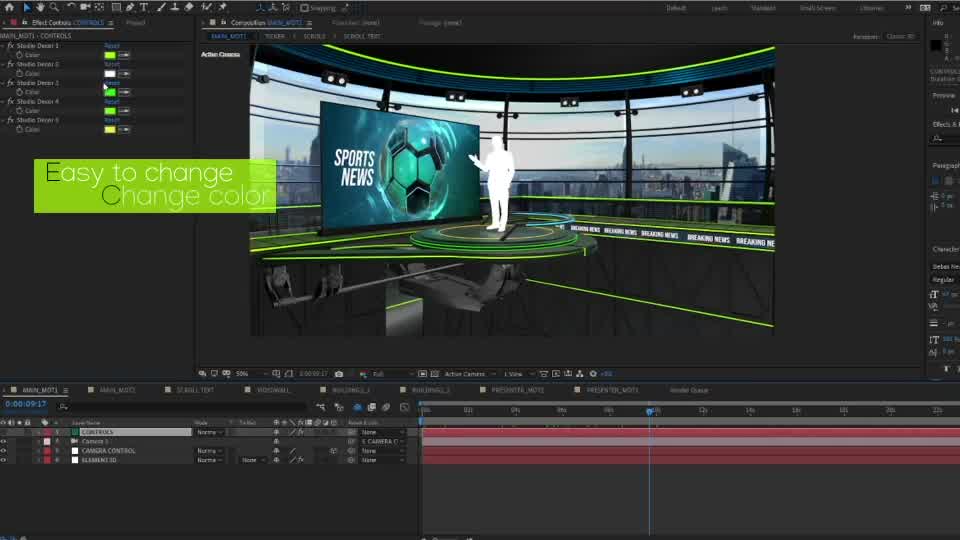
Task: Click the Home icon in the toolbar
Action: pyautogui.click(x=9, y=7)
